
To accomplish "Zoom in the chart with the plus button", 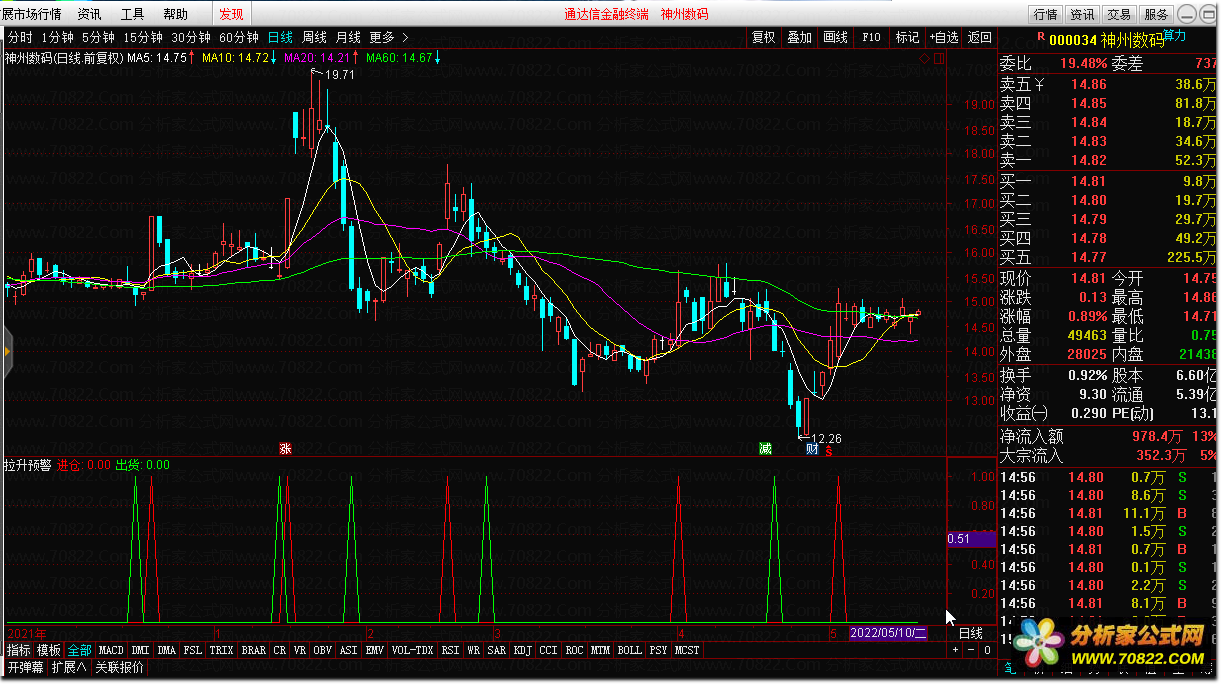I will 955,650.
